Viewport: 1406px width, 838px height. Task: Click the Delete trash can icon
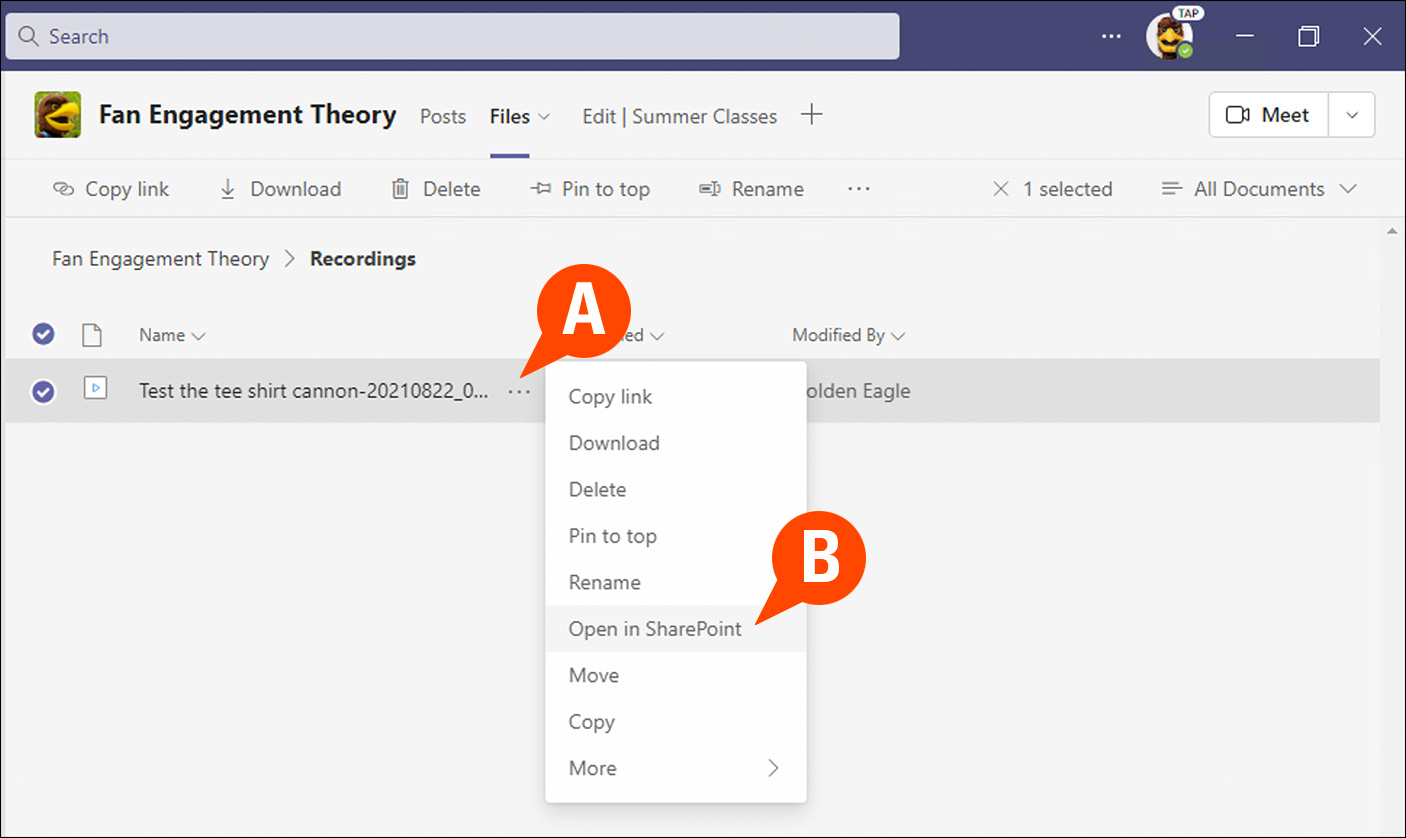point(400,189)
